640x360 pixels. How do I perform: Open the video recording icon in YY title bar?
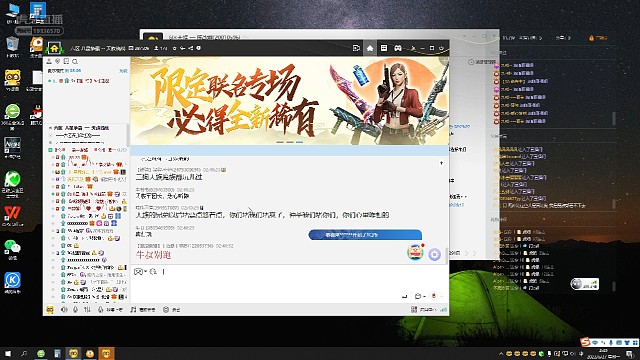click(356, 48)
